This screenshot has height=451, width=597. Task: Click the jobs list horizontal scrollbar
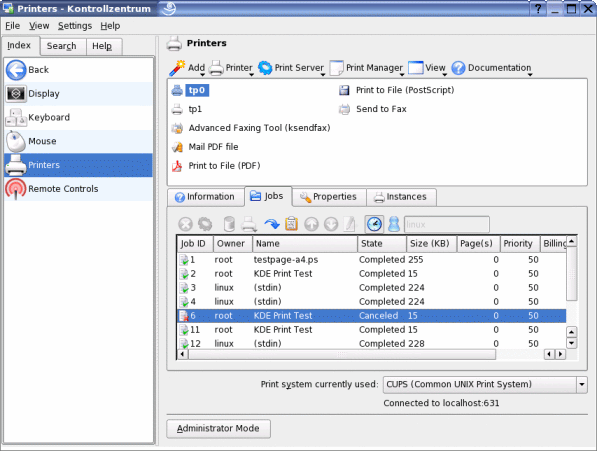[342, 355]
